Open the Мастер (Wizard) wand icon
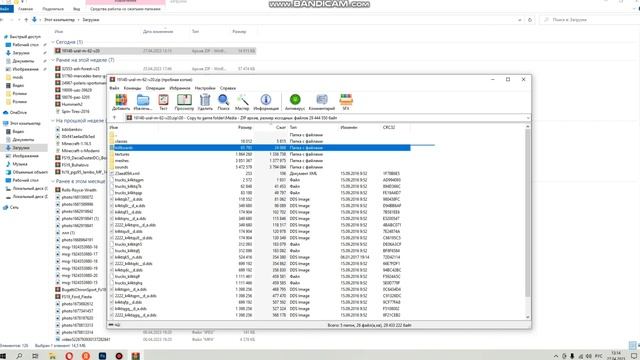640x360 pixels. point(242,100)
